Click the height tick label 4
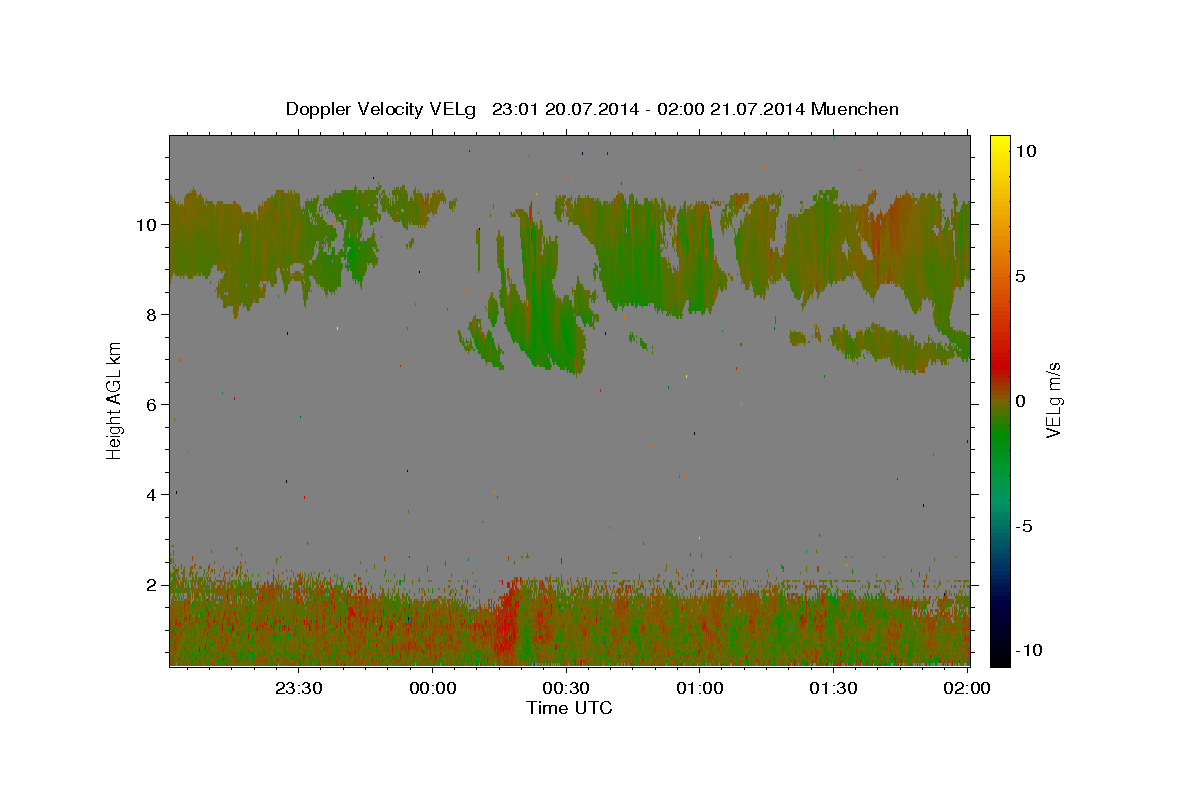 click(x=152, y=495)
